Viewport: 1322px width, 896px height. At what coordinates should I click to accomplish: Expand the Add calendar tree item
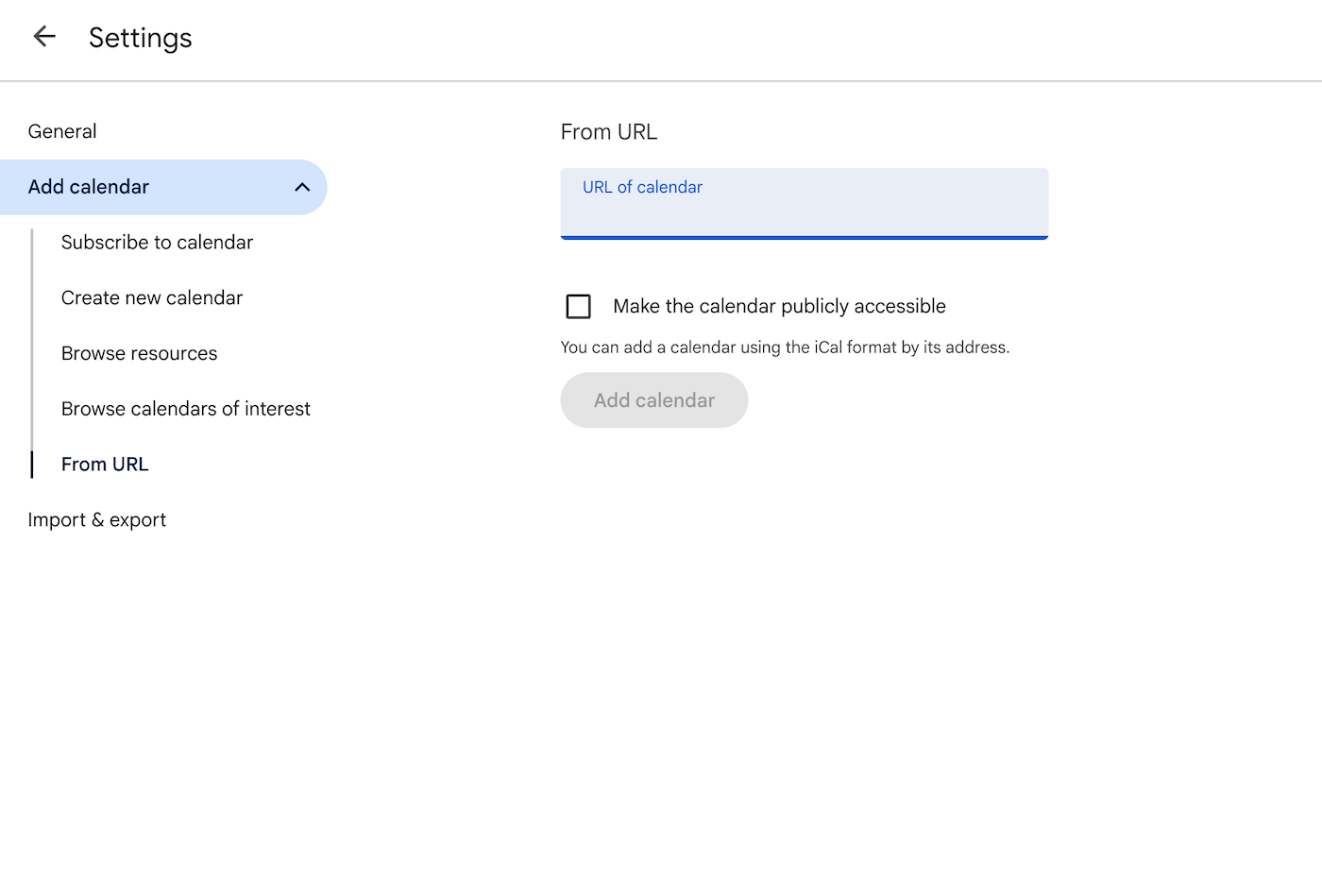coord(89,187)
